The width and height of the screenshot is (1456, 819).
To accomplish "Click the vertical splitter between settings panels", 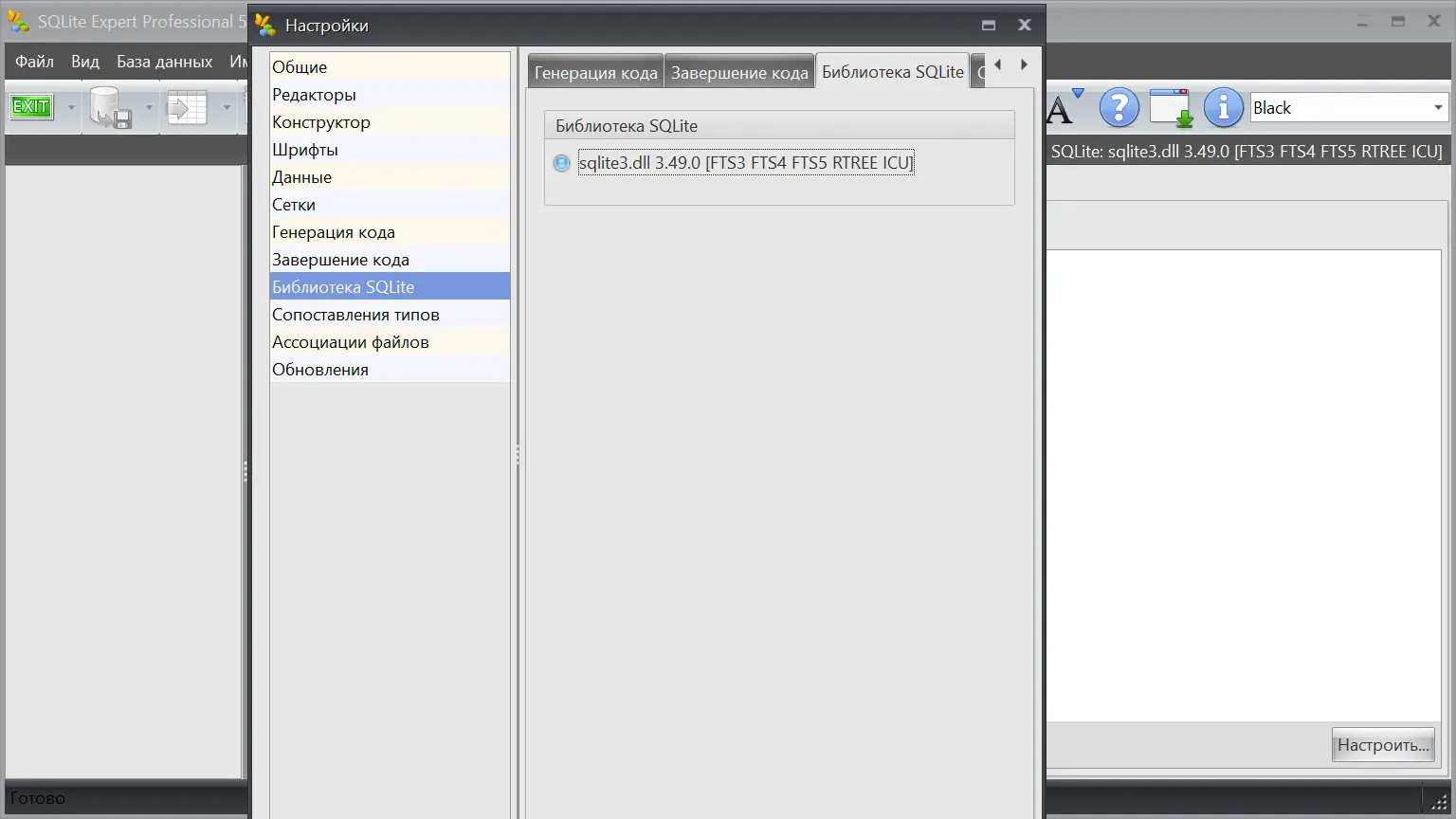I will 518,456.
